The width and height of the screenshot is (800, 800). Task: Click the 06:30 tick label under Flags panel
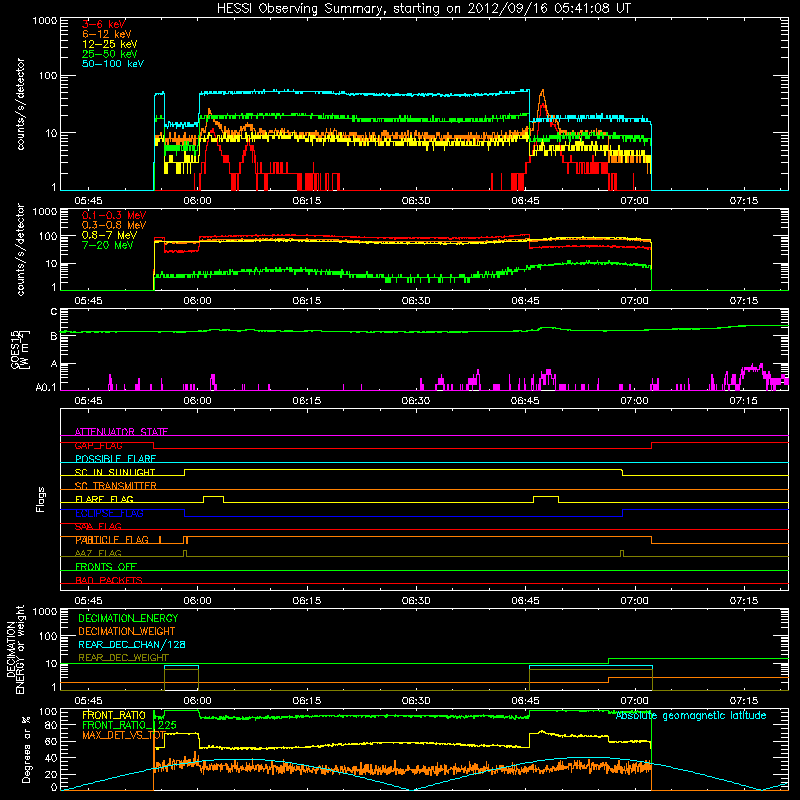416,601
